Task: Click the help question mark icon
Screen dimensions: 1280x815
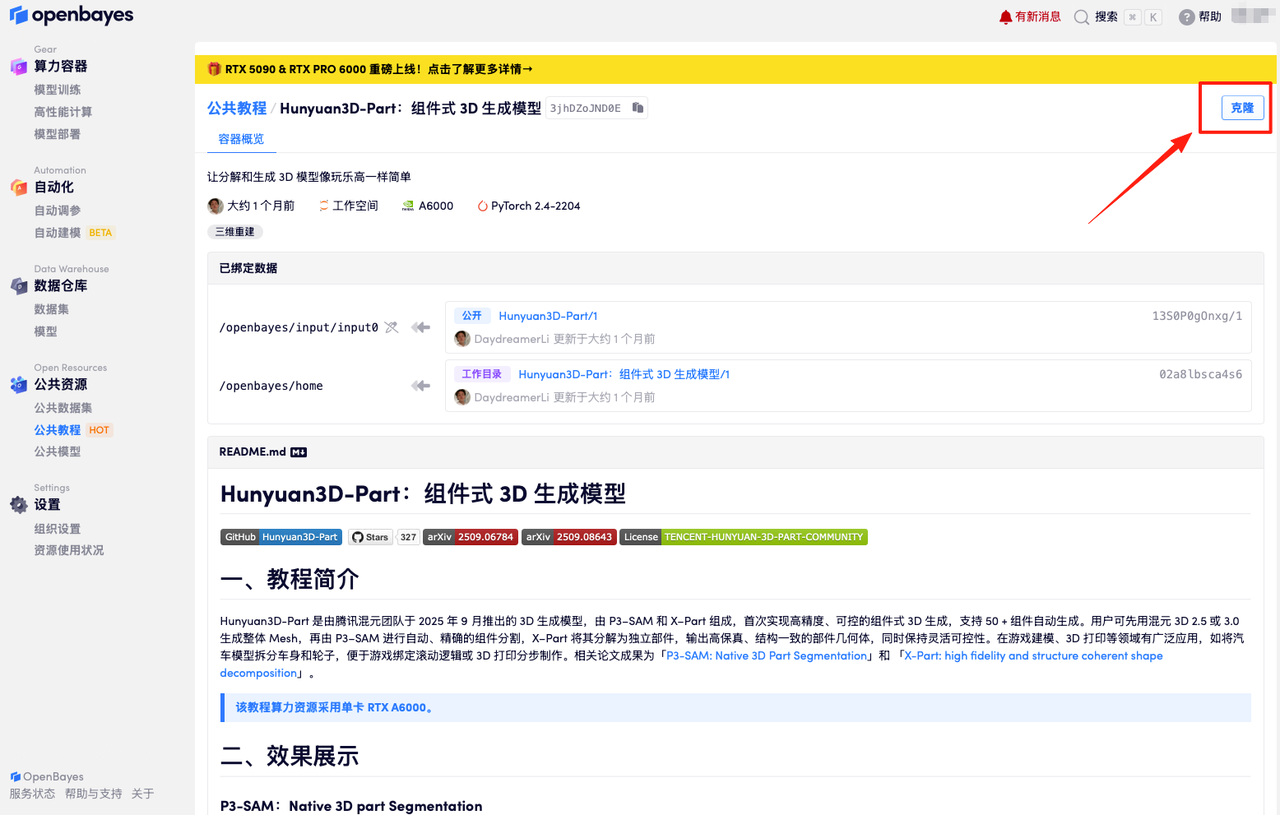Action: coord(1186,17)
